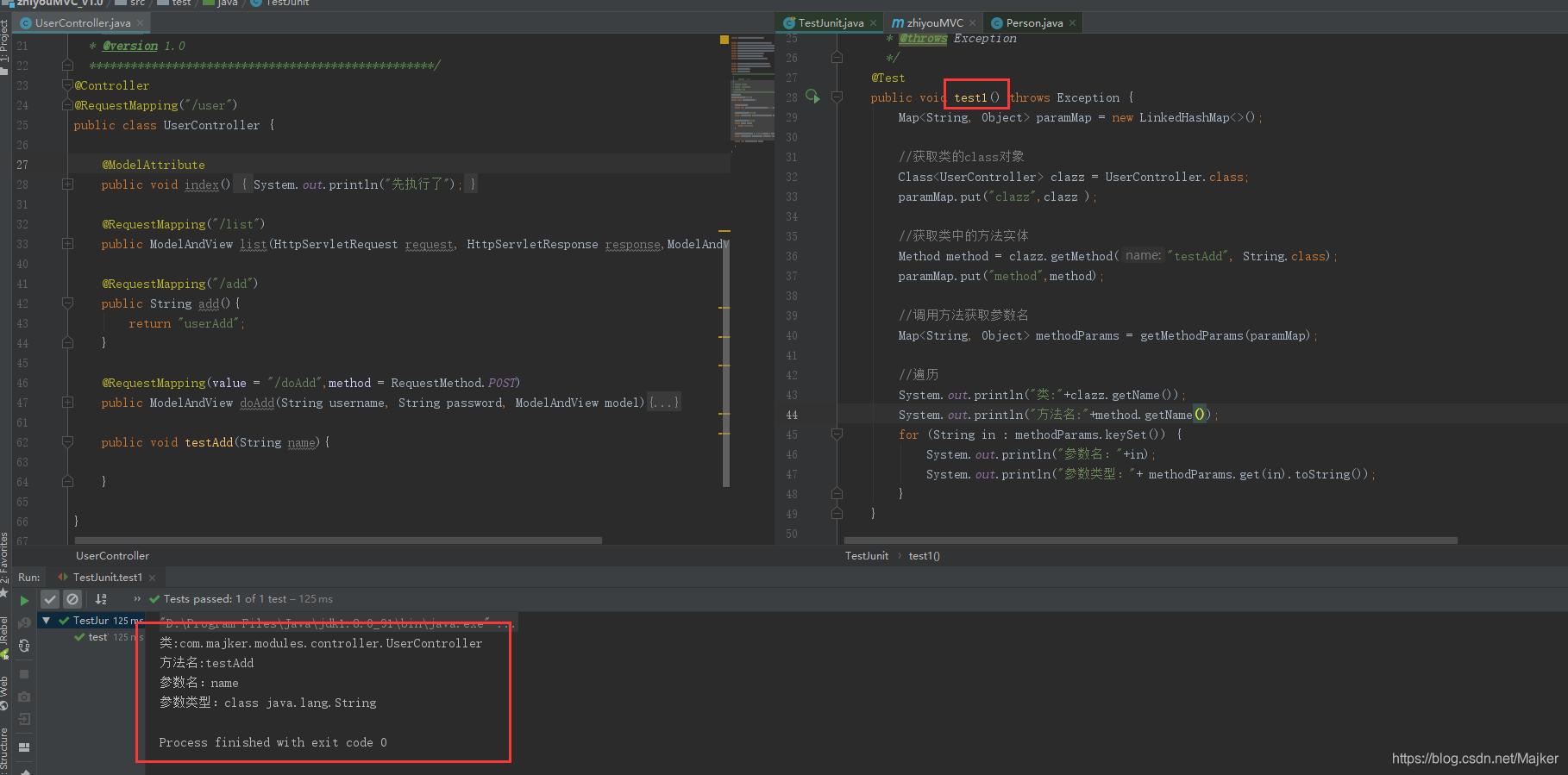Click the test1 breadcrumb in right editor

(924, 556)
